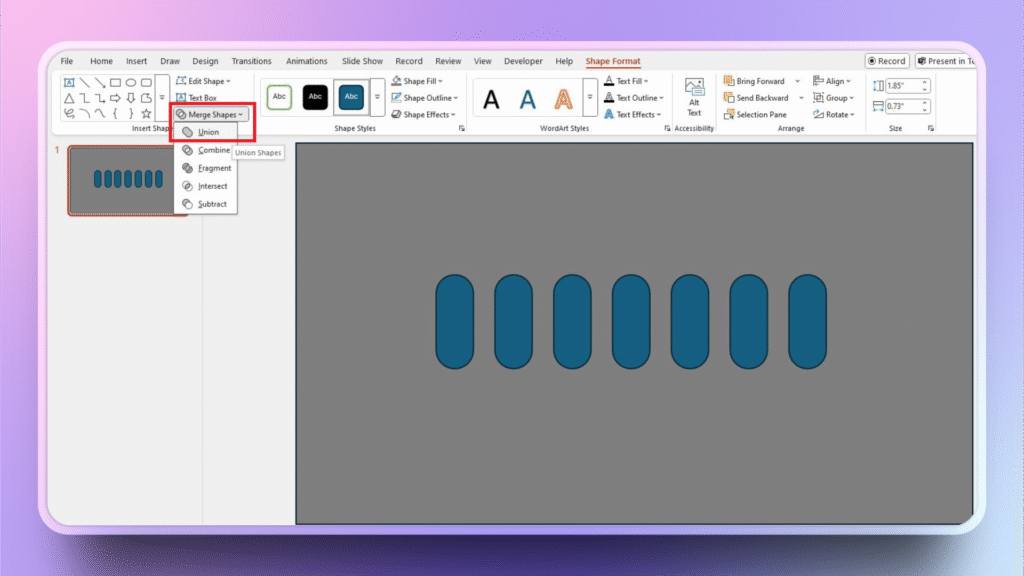Select the triangle shape tool
1024x576 pixels.
click(69, 98)
